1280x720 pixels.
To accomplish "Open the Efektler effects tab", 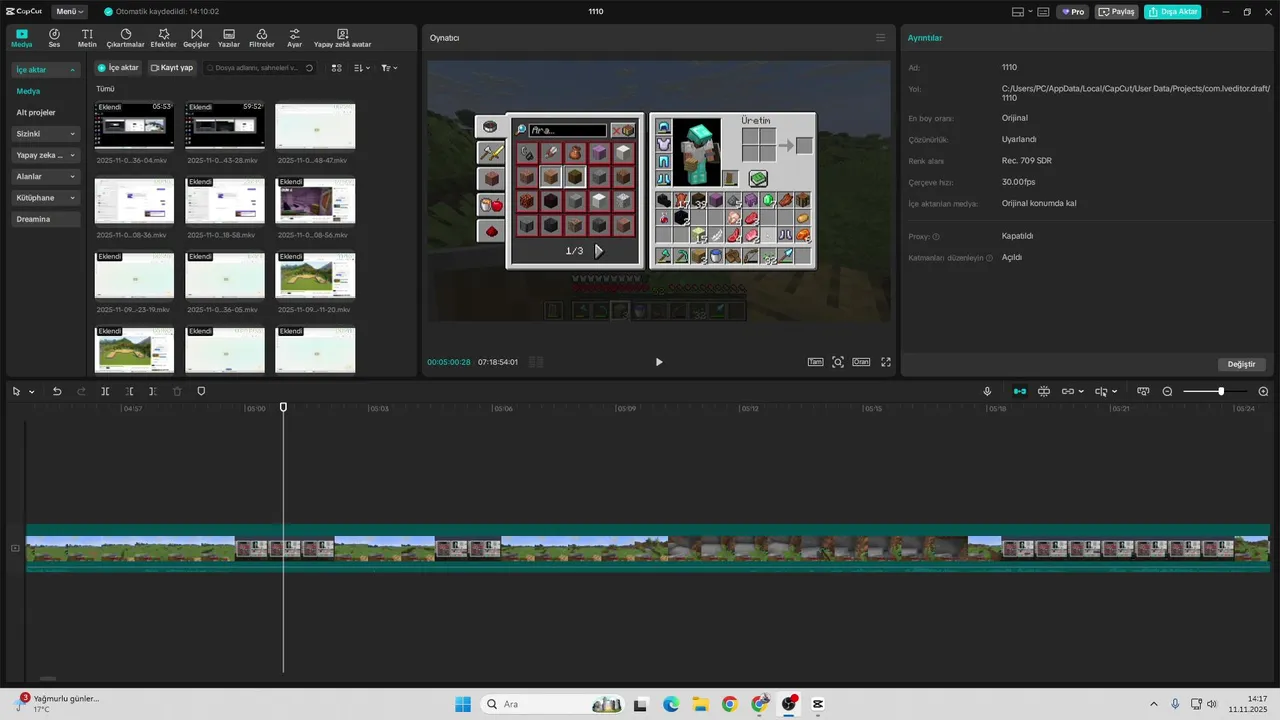I will coord(163,38).
